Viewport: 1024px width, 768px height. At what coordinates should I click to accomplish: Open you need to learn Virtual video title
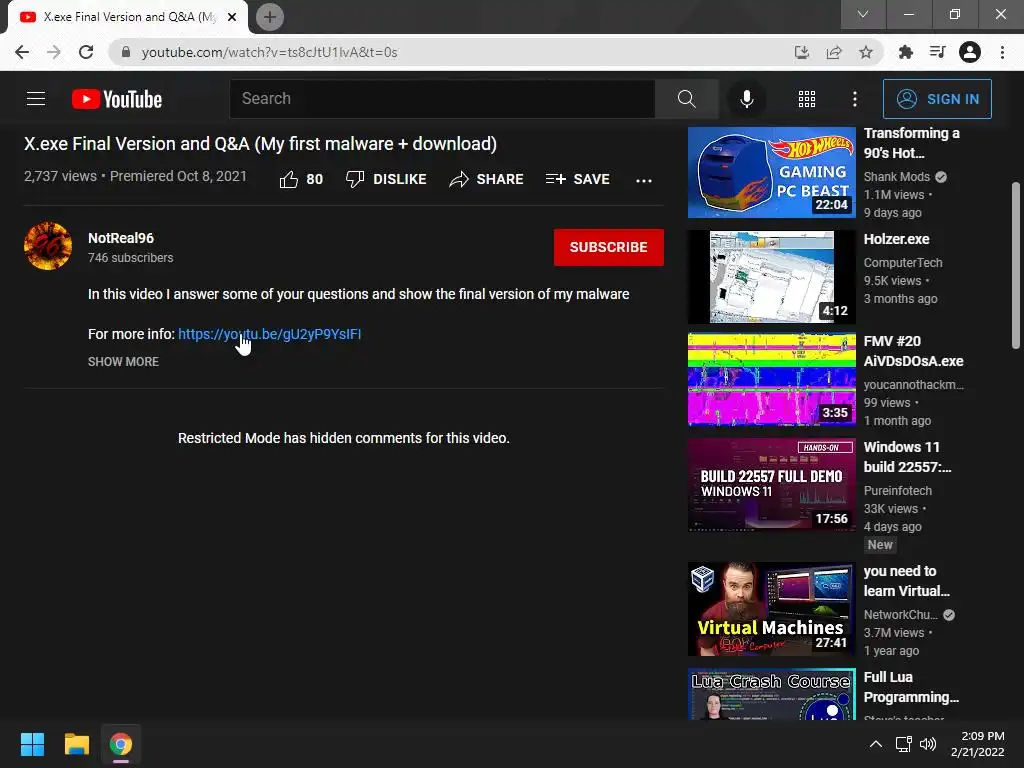coord(906,581)
